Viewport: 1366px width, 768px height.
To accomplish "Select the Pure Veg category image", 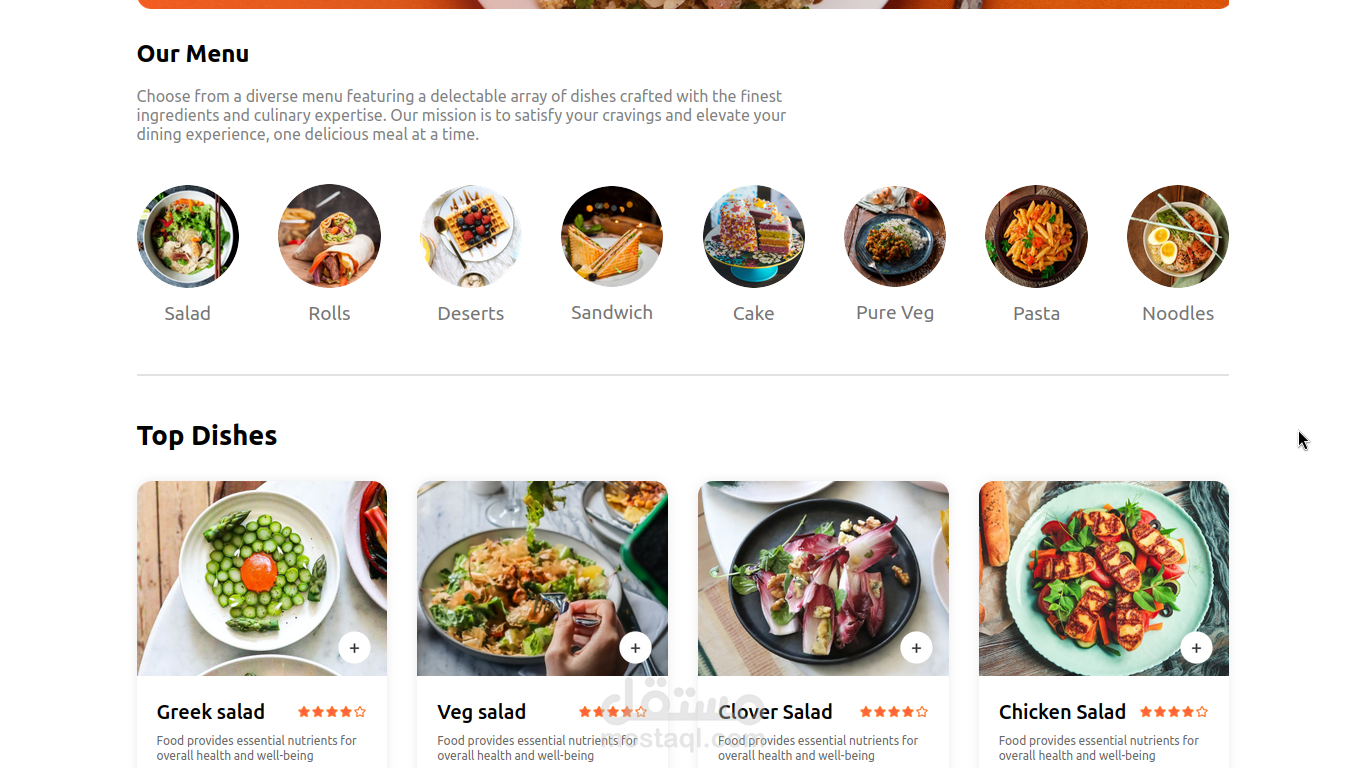I will click(895, 236).
